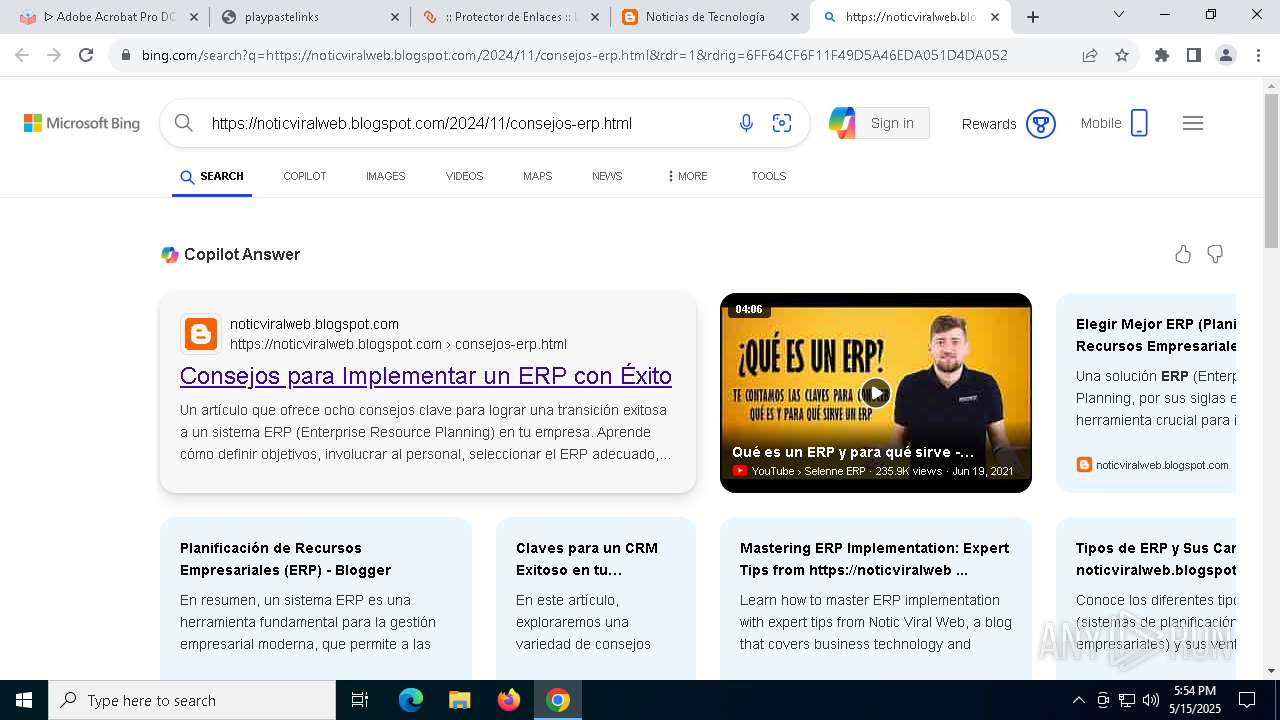The width and height of the screenshot is (1280, 720).
Task: Click the Sign in button
Action: pos(892,123)
